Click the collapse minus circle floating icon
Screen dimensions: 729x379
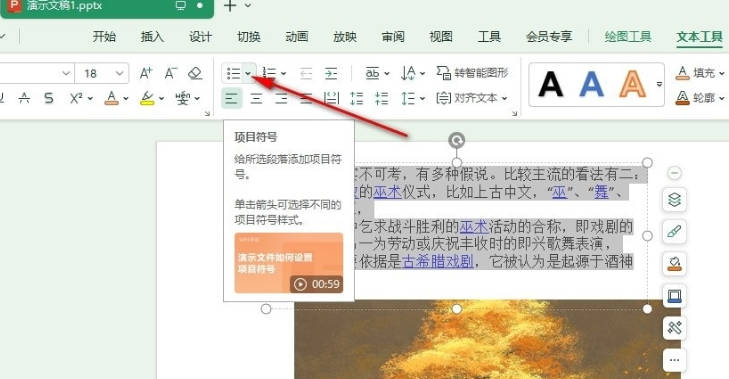tap(674, 173)
